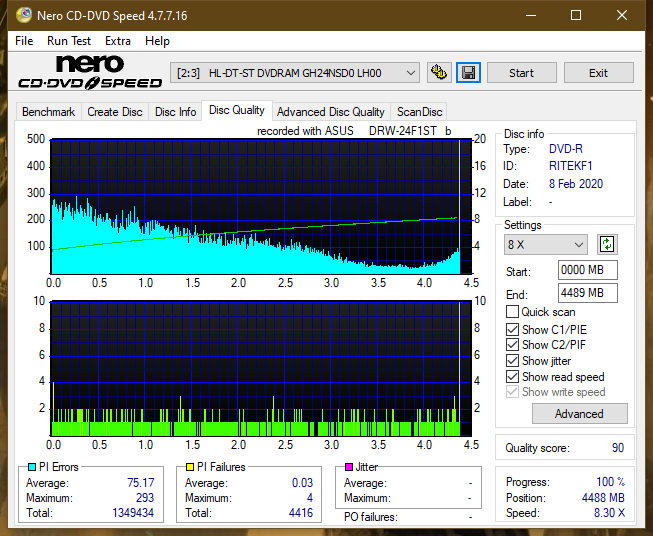653x536 pixels.
Task: Click the Start button
Action: point(521,73)
